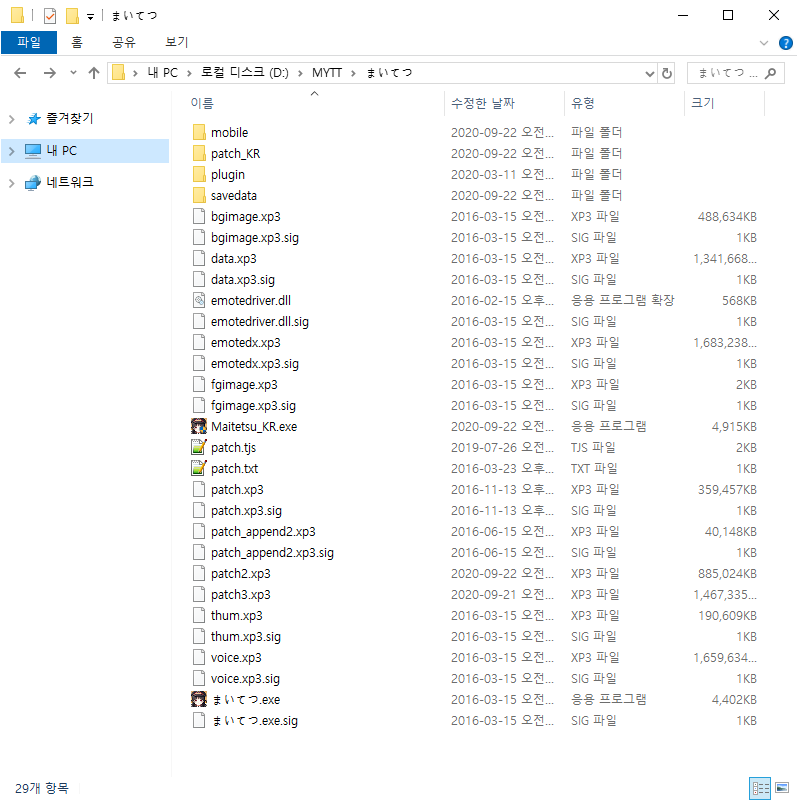Click the まいてつ.exe application icon
798x801 pixels.
199,699
